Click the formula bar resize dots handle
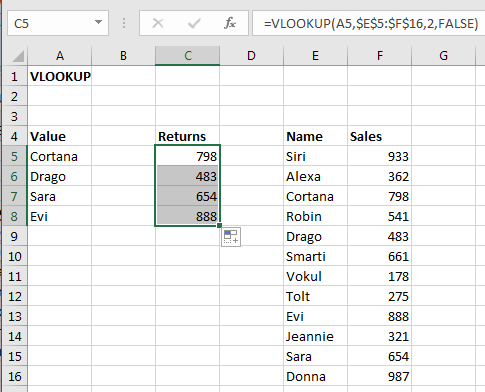Viewport: 485px width, 392px height. pos(124,23)
